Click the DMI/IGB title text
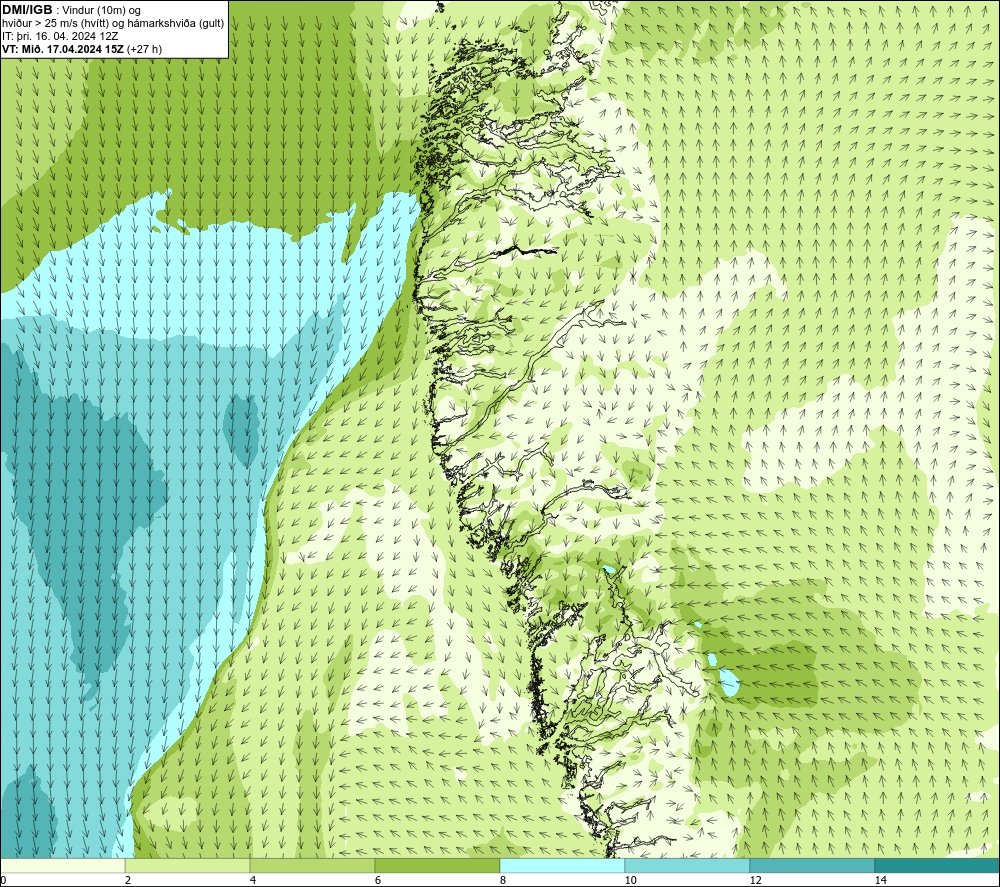The width and height of the screenshot is (1000, 887). [x=27, y=10]
